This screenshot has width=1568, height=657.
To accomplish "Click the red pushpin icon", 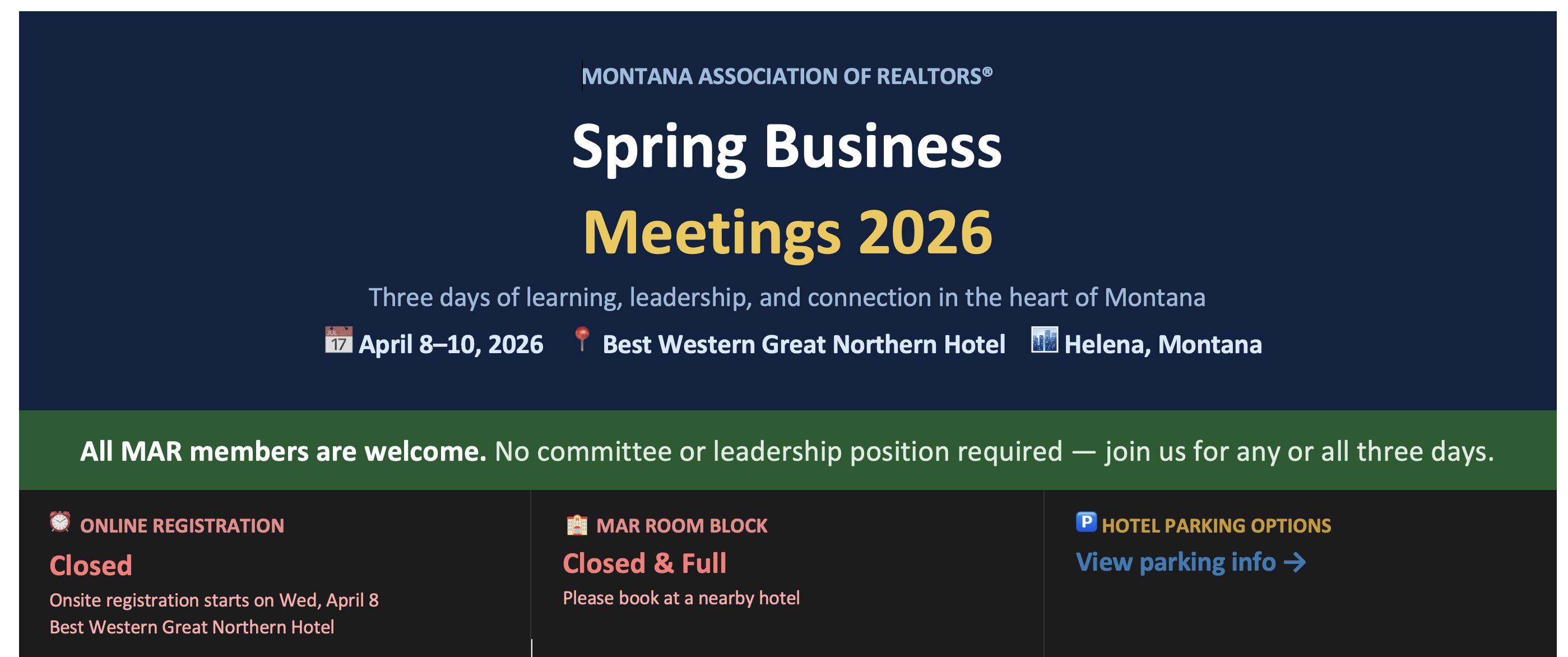I will [582, 339].
